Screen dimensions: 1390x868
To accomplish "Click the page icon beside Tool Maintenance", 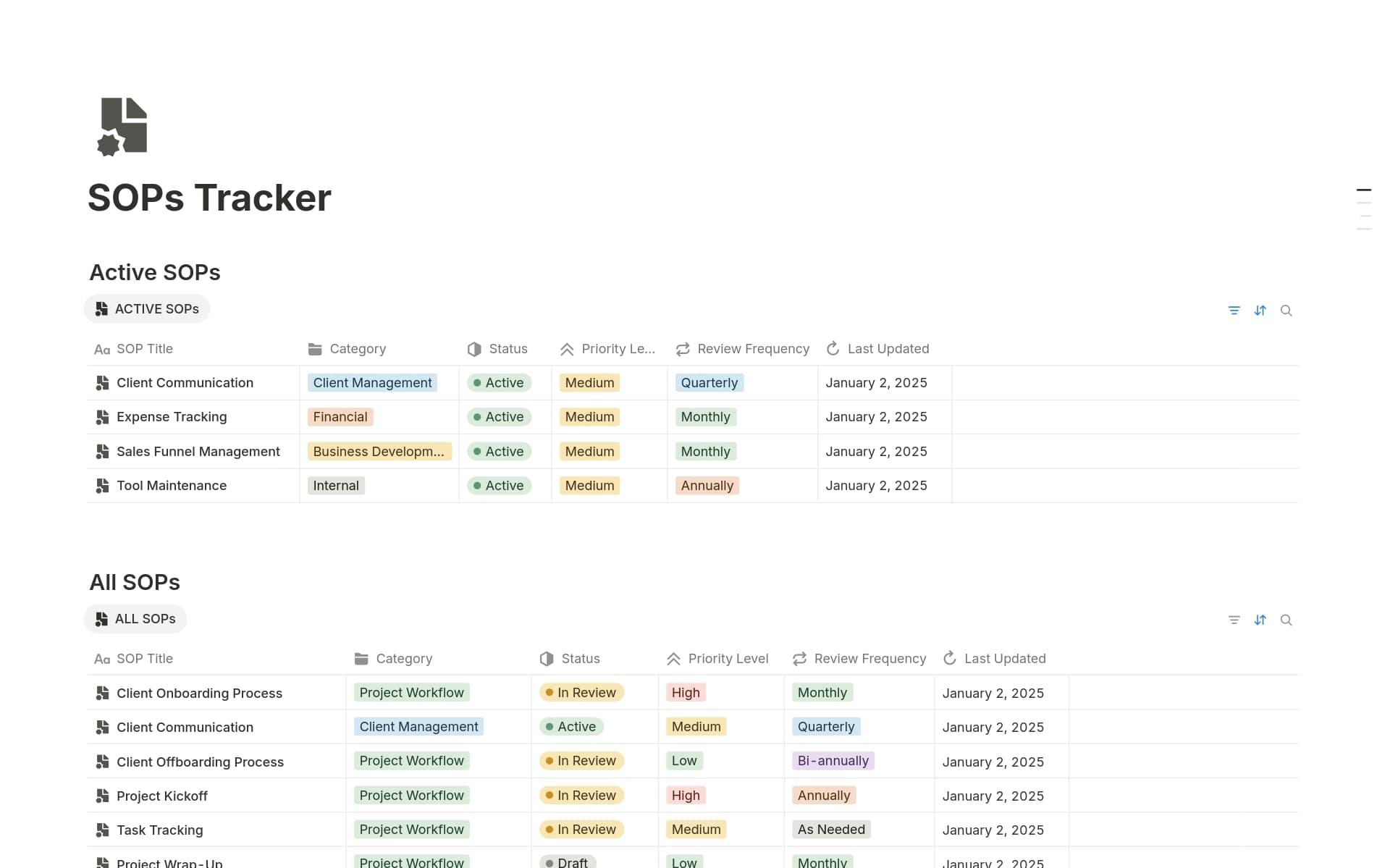I will (101, 486).
